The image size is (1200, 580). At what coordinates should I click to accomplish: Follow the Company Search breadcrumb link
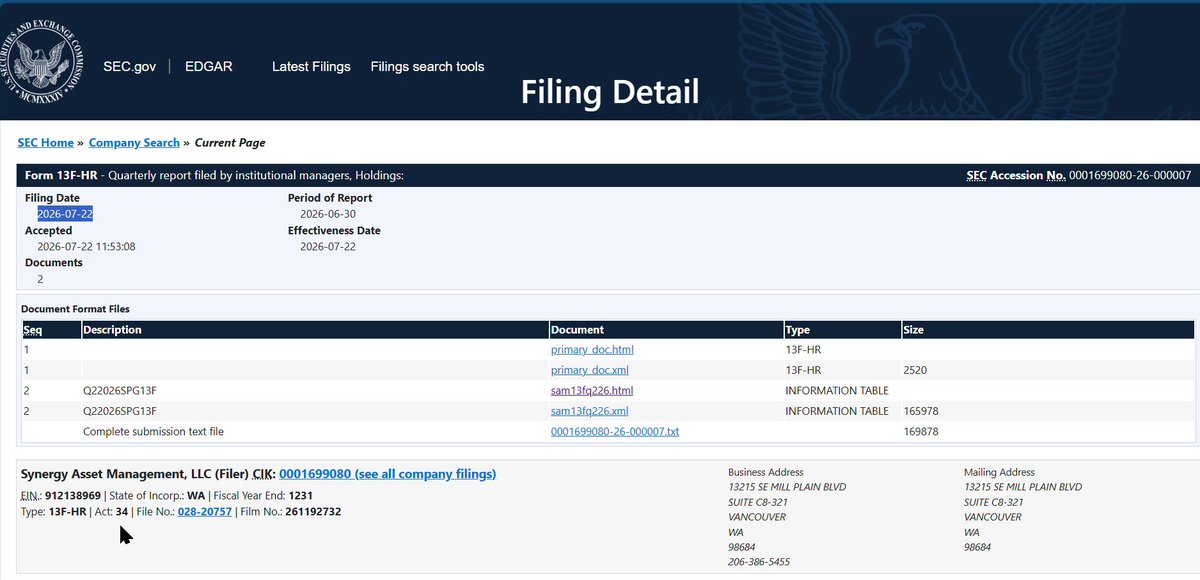[134, 143]
